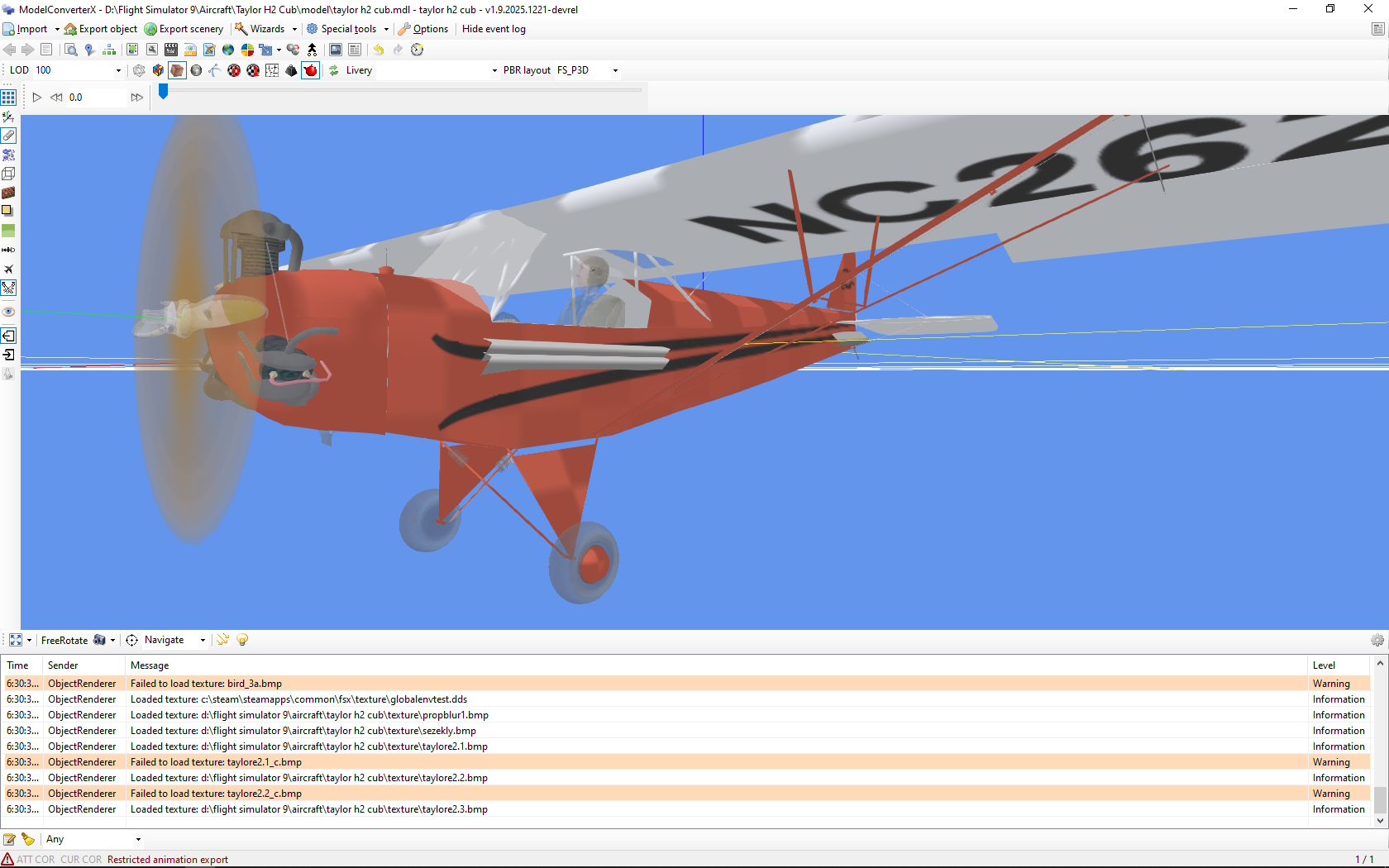Click the map pin placement icon
1389x868 pixels.
coord(89,50)
